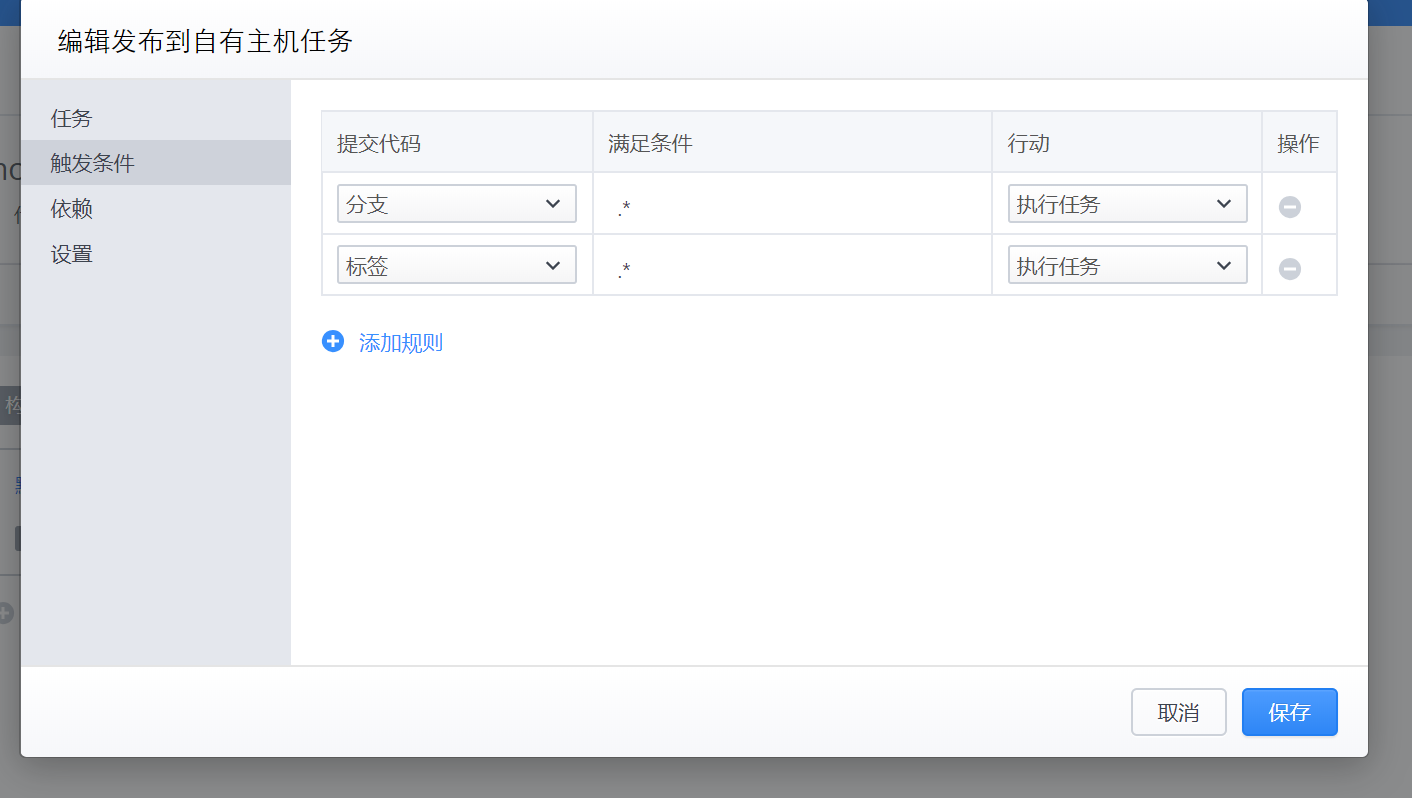The height and width of the screenshot is (798, 1412).
Task: Click the 添加规则 link text
Action: click(x=400, y=343)
